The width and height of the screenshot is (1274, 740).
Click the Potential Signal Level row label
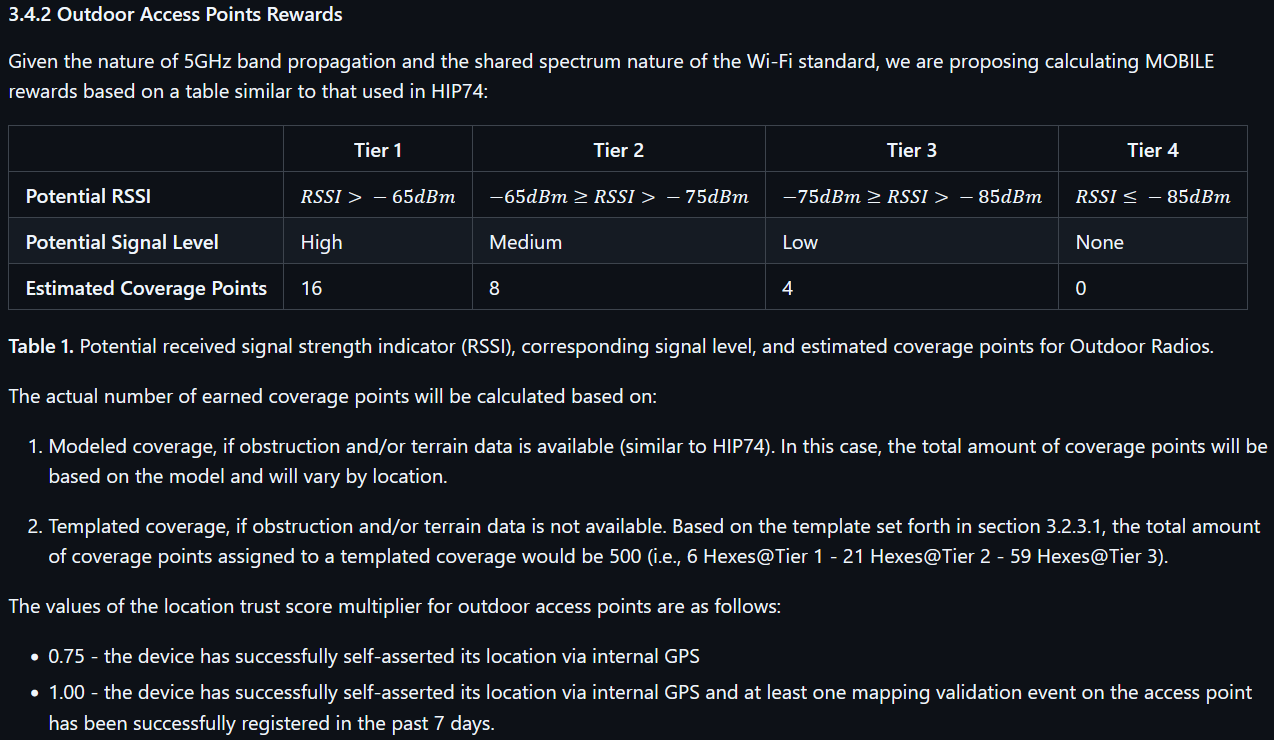(122, 242)
